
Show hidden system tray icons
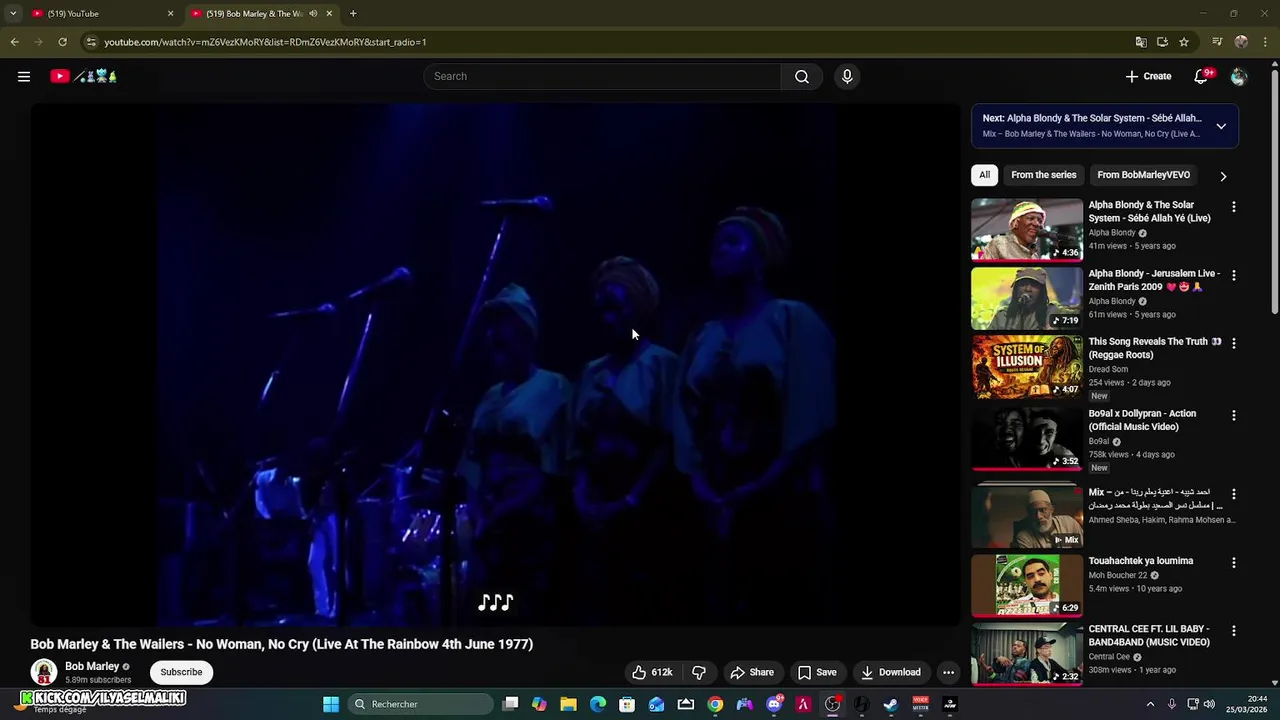(x=1150, y=704)
